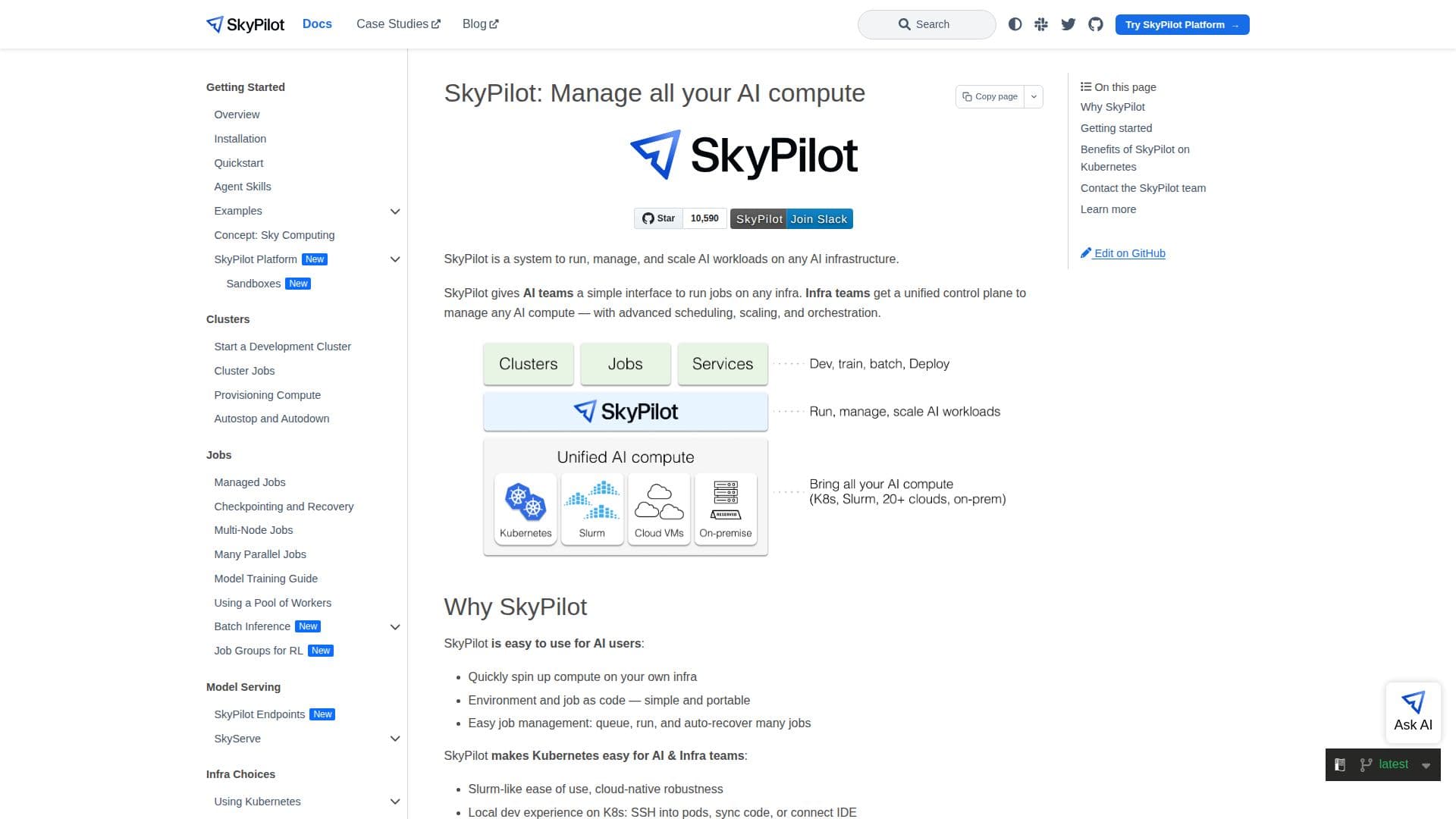Jump to Benefits of SkyPilot on Kubernetes
Image resolution: width=1456 pixels, height=819 pixels.
pos(1135,158)
